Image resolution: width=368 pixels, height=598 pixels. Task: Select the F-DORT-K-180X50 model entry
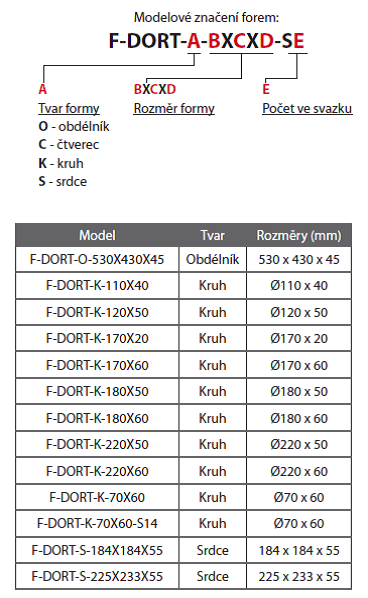pyautogui.click(x=97, y=392)
